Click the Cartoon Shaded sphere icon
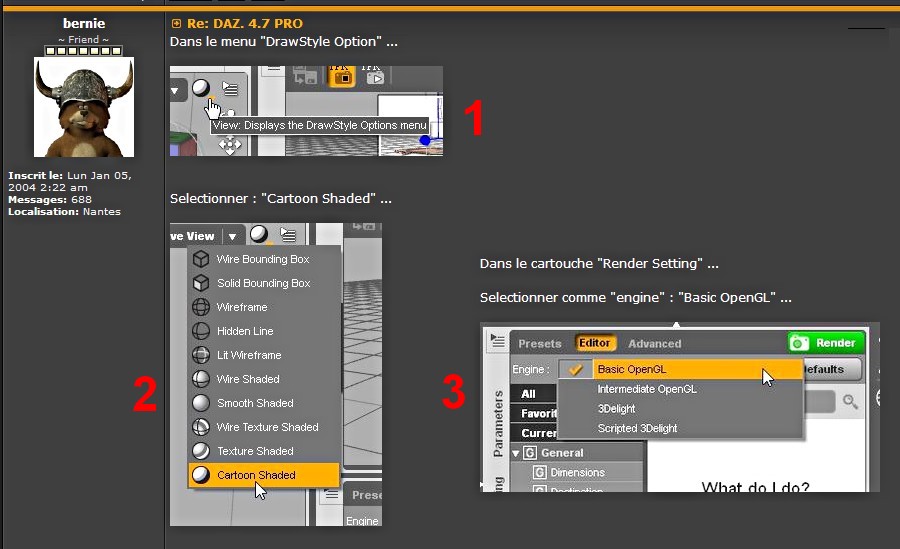 201,475
